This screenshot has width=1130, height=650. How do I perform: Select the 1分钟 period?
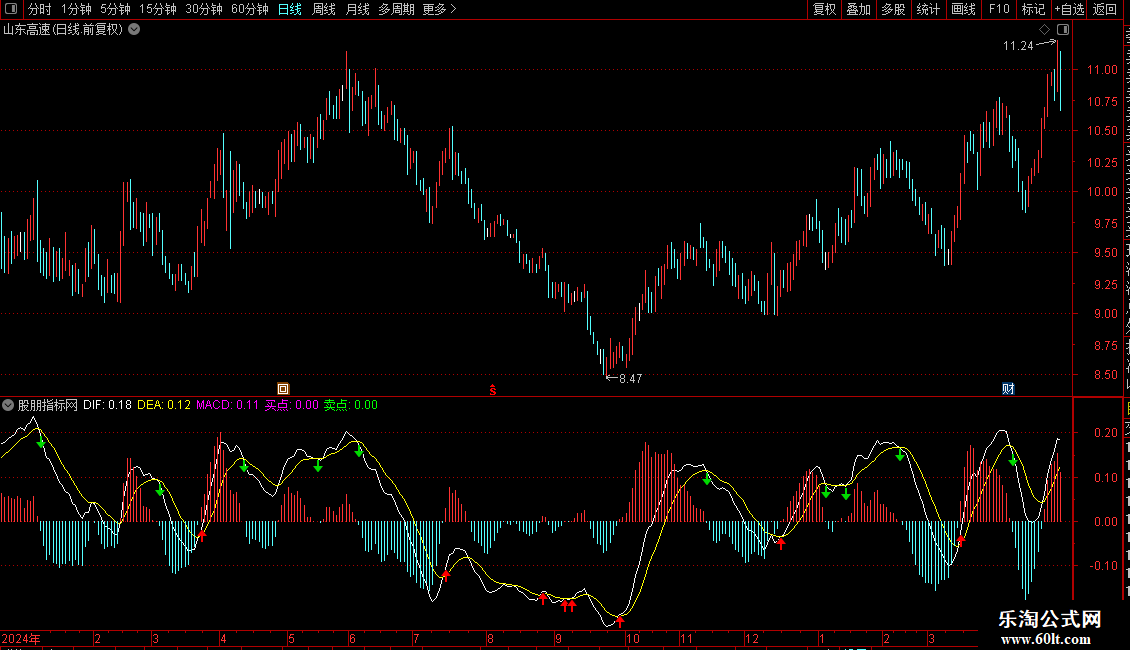76,9
